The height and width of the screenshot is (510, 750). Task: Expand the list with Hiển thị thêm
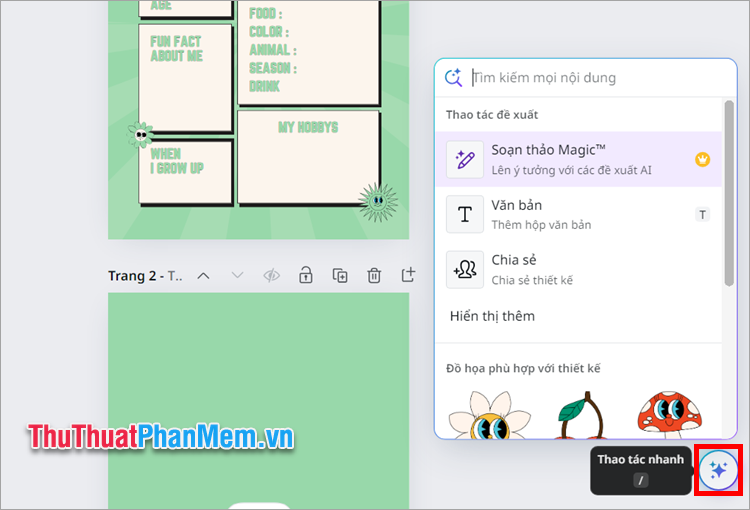point(492,316)
